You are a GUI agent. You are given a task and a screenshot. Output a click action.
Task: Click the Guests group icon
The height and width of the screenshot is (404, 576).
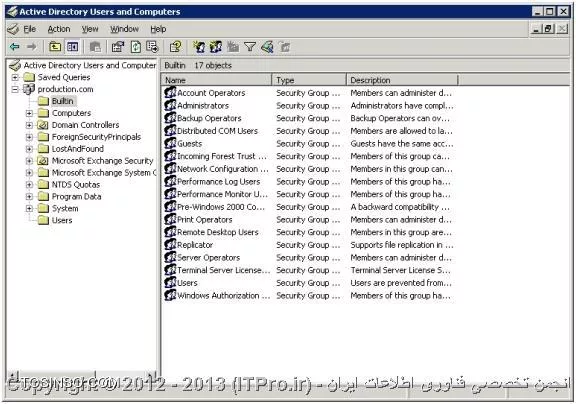tap(170, 143)
